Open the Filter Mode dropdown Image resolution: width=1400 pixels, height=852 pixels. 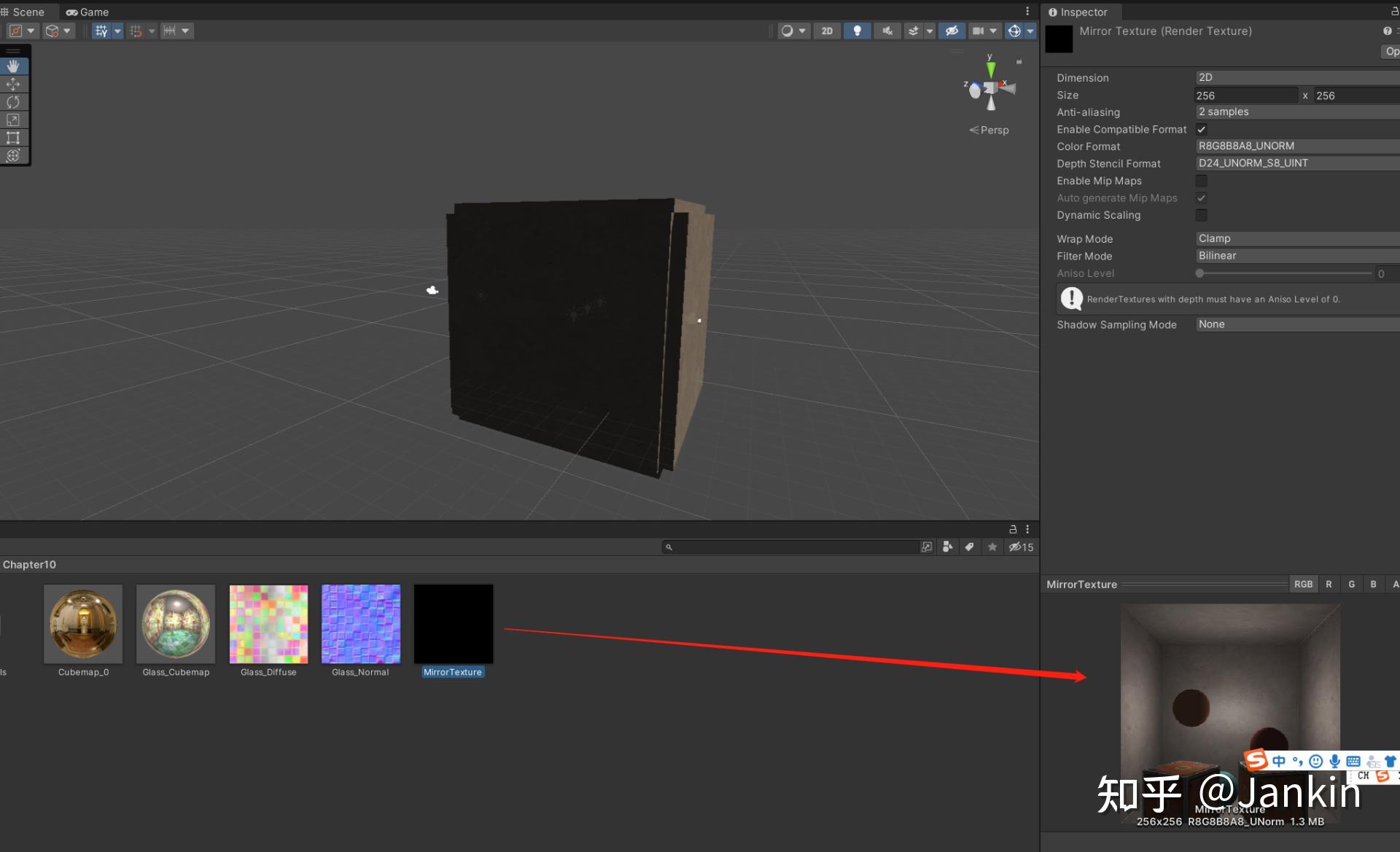tap(1296, 256)
